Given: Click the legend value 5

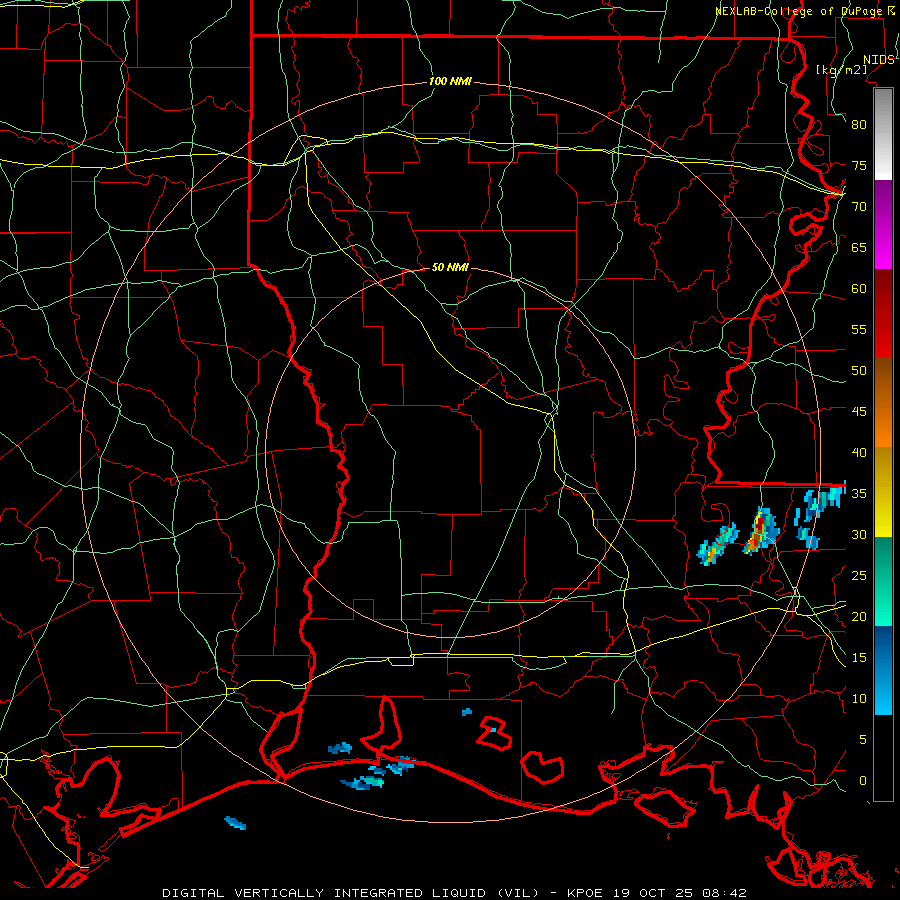Looking at the screenshot, I should coord(863,740).
